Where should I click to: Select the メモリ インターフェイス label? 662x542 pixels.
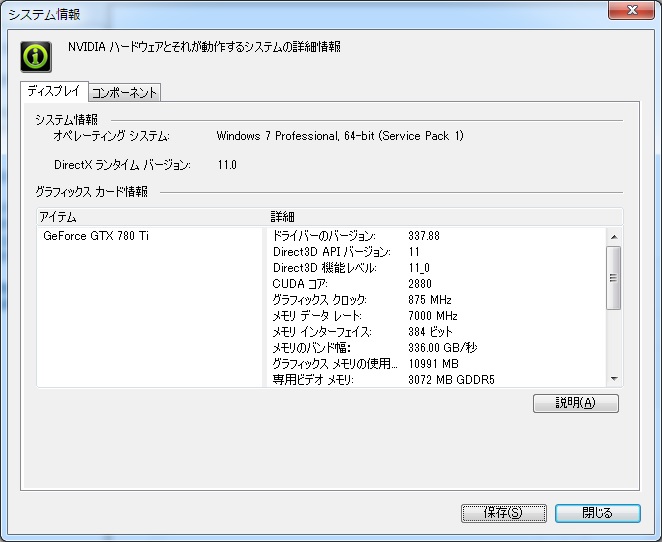(x=322, y=332)
